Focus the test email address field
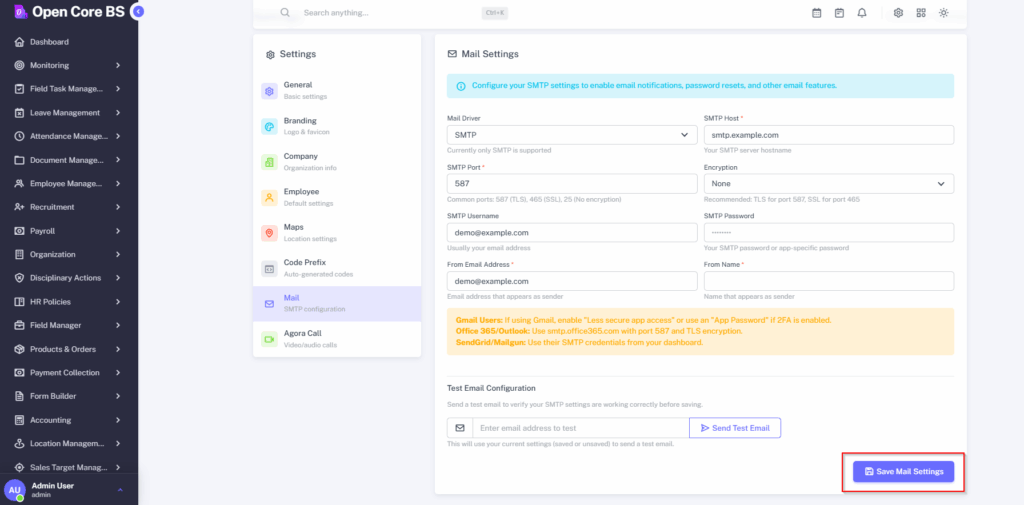Viewport: 1024px width, 505px height. [x=580, y=428]
